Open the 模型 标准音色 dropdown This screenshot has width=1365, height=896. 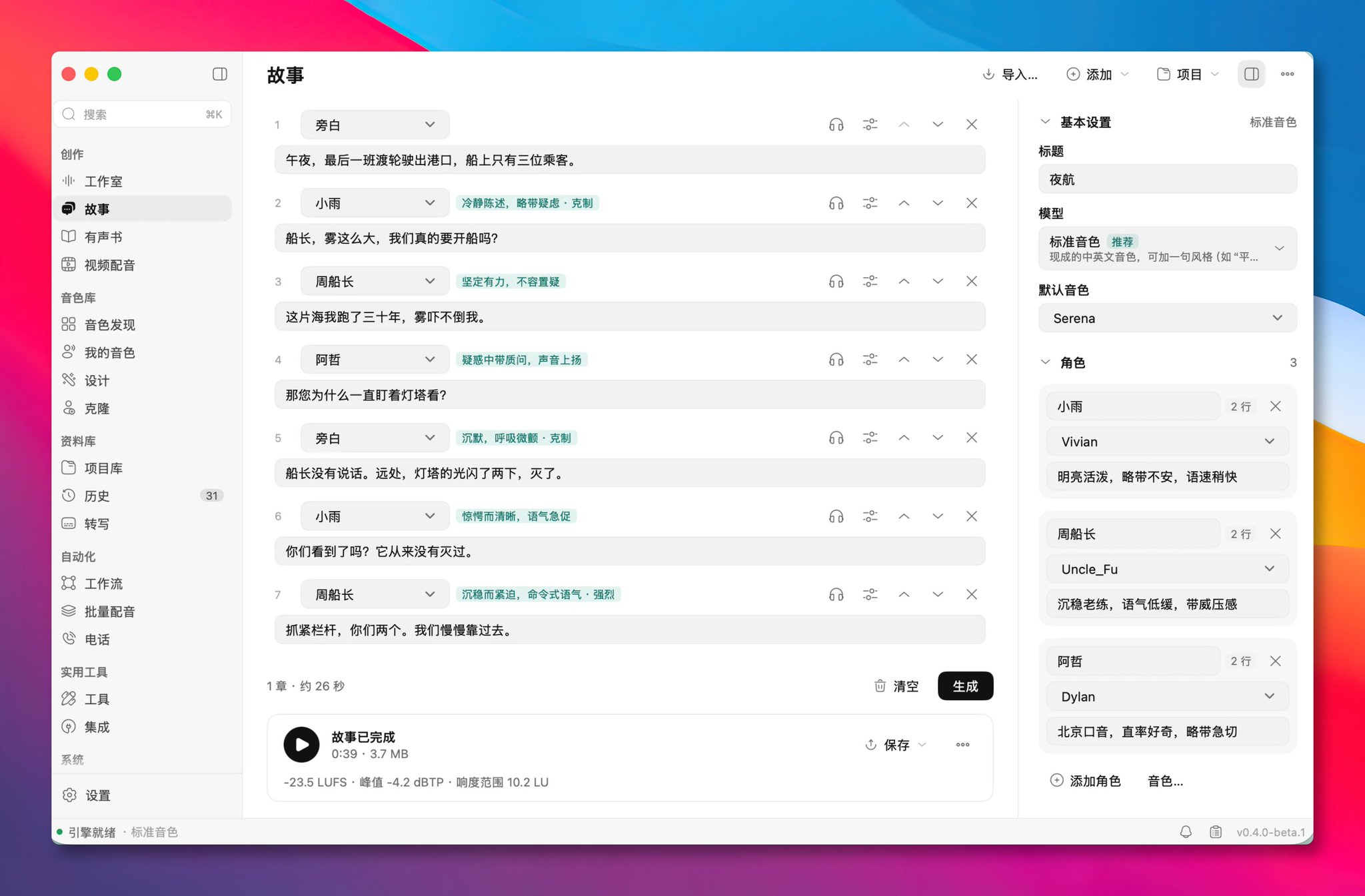(x=1167, y=248)
